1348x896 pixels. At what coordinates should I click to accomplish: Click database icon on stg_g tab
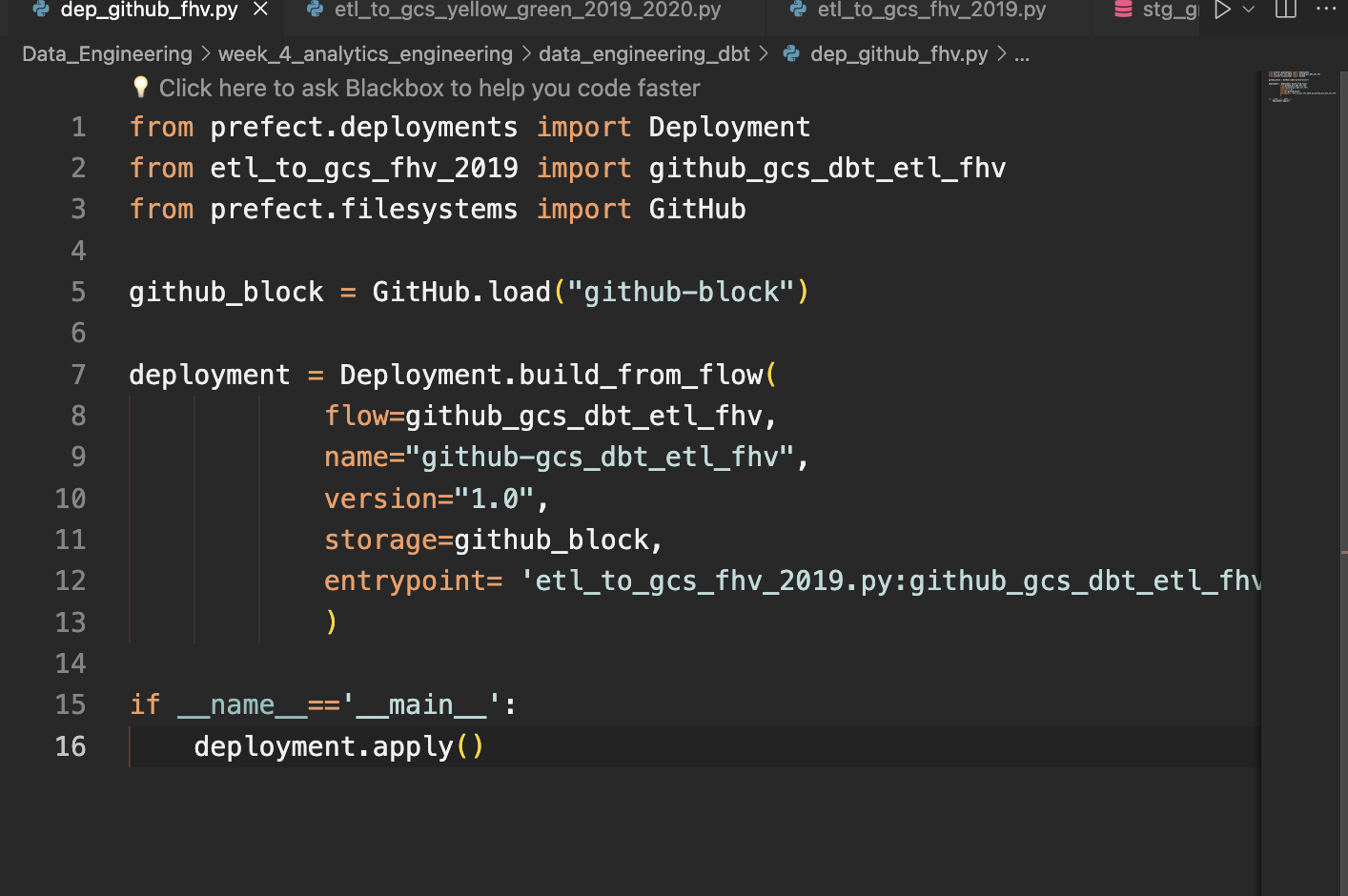(x=1124, y=10)
